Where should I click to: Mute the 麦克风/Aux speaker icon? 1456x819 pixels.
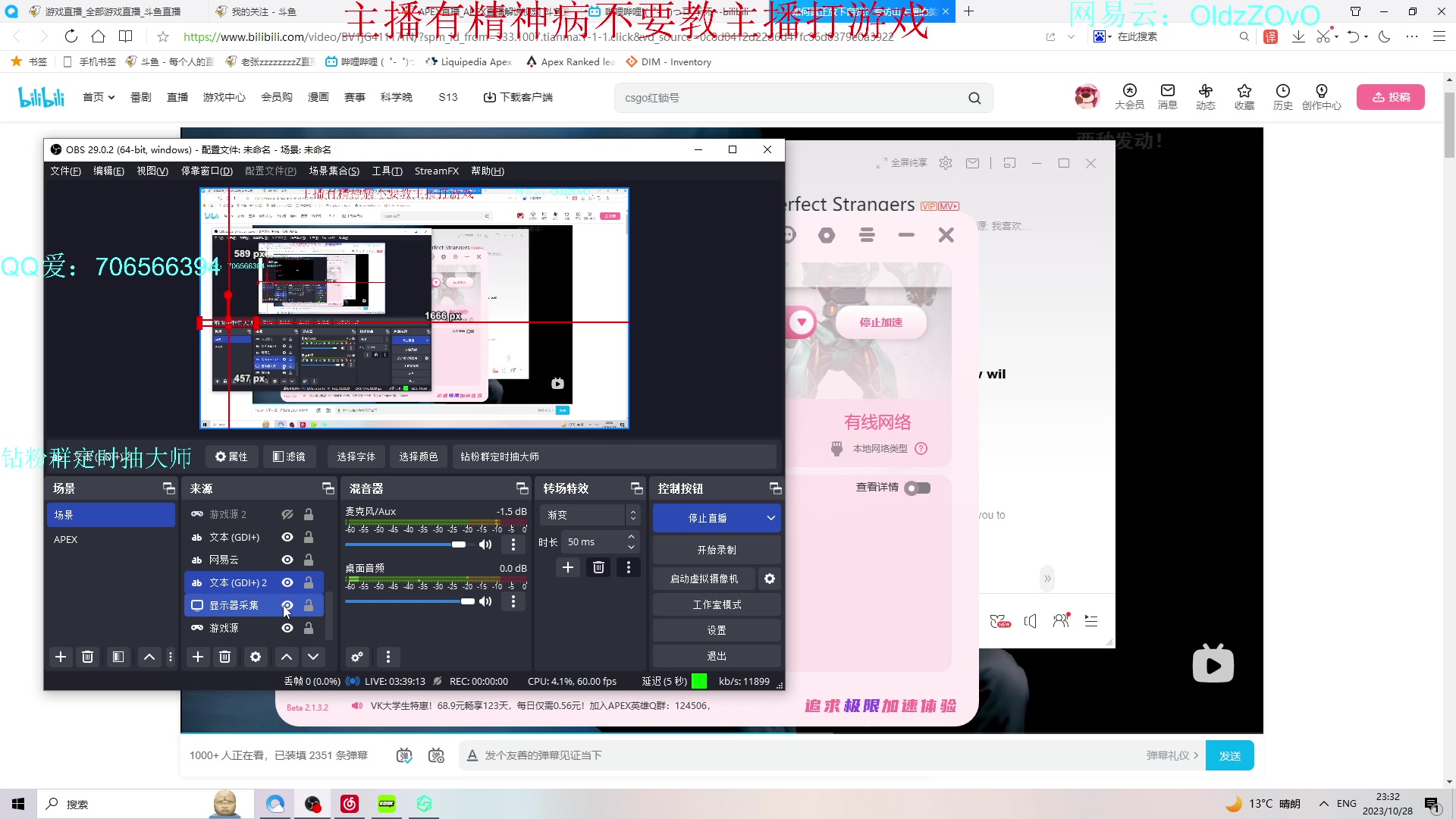coord(485,544)
